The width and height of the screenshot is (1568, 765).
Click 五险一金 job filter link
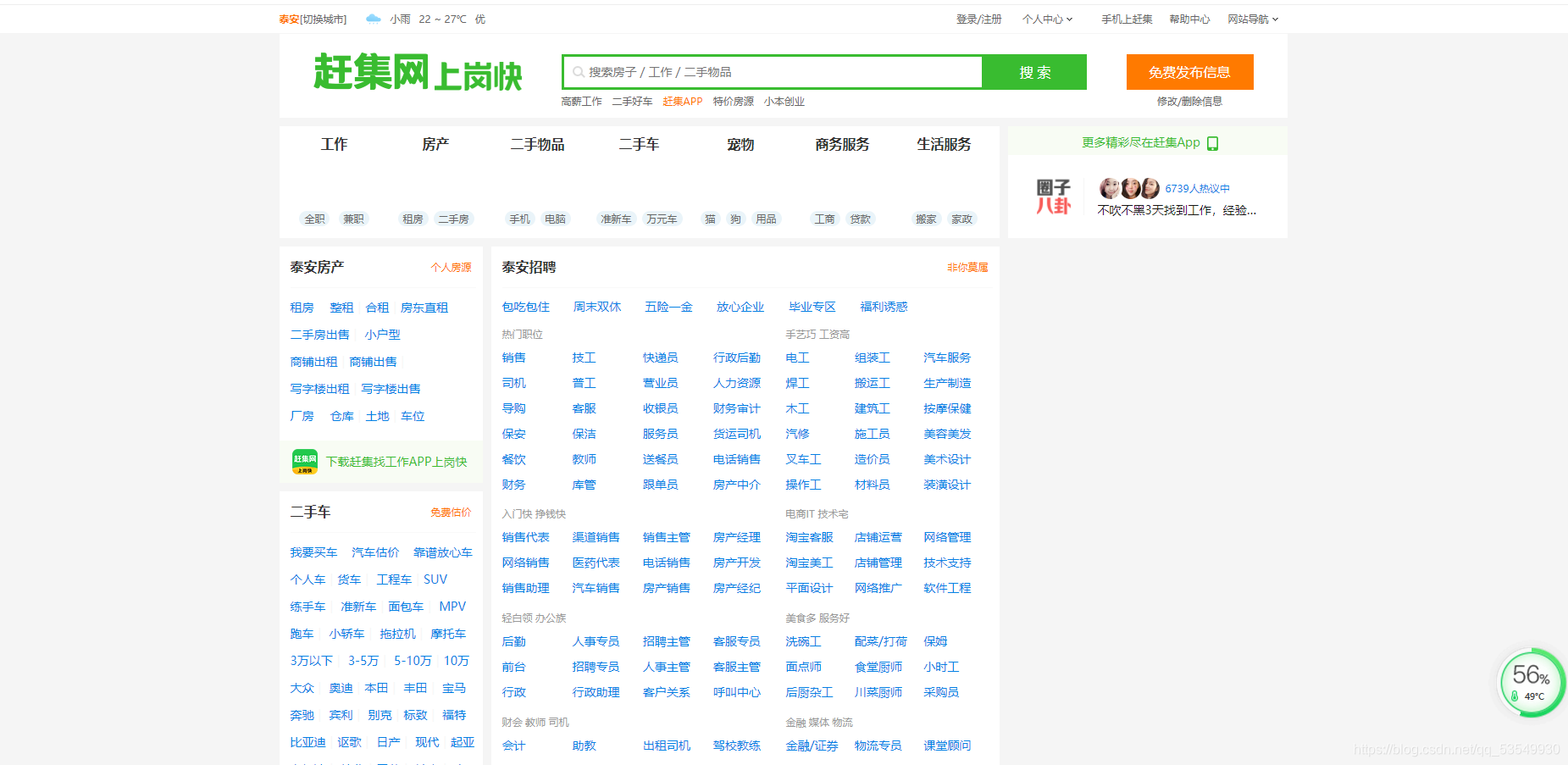[668, 307]
